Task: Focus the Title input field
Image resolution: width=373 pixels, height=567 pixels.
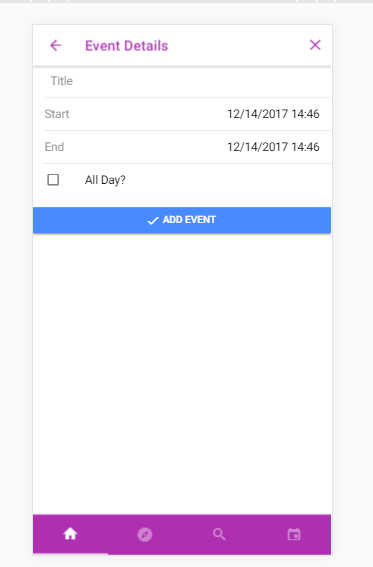Action: [x=187, y=81]
